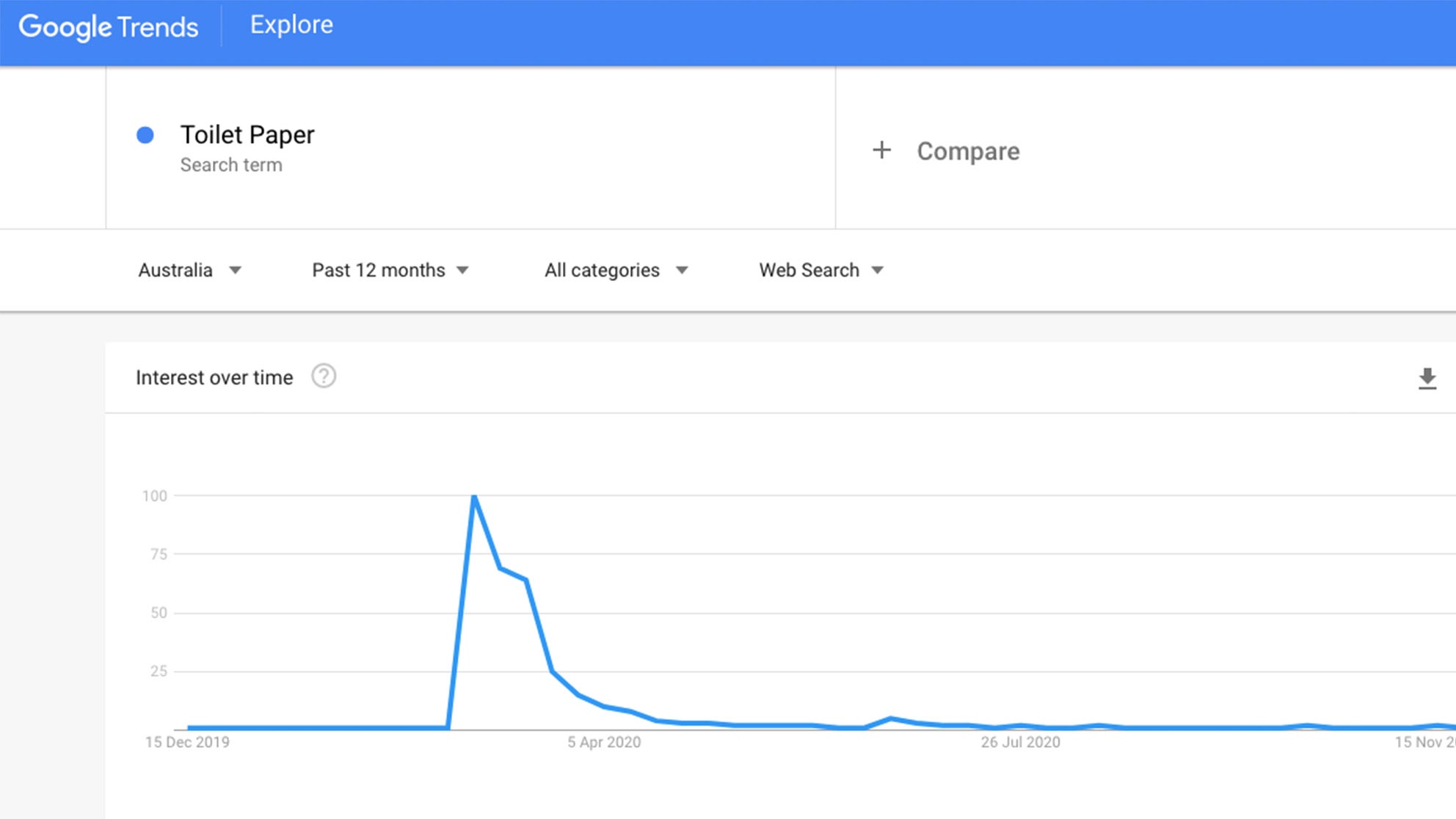Expand the Australia region dropdown
Screen dimensions: 1456x819
pyautogui.click(x=189, y=270)
